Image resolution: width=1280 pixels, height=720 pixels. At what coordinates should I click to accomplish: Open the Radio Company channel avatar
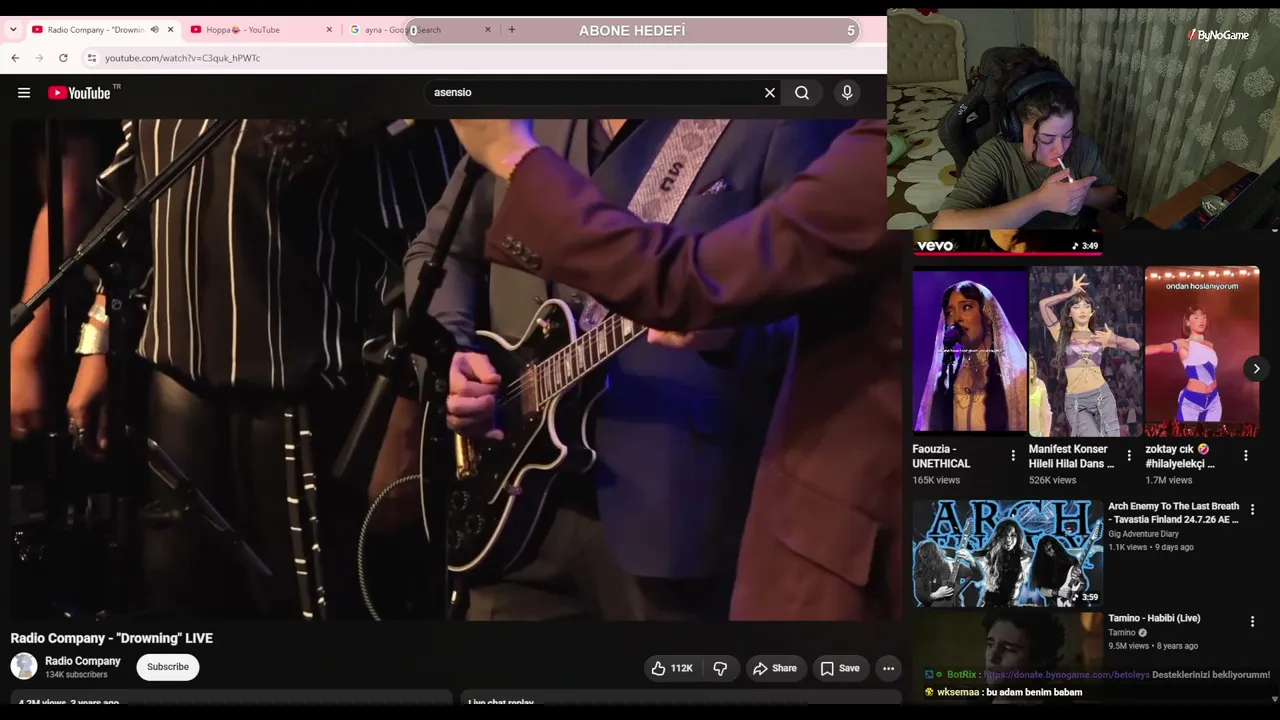(24, 666)
